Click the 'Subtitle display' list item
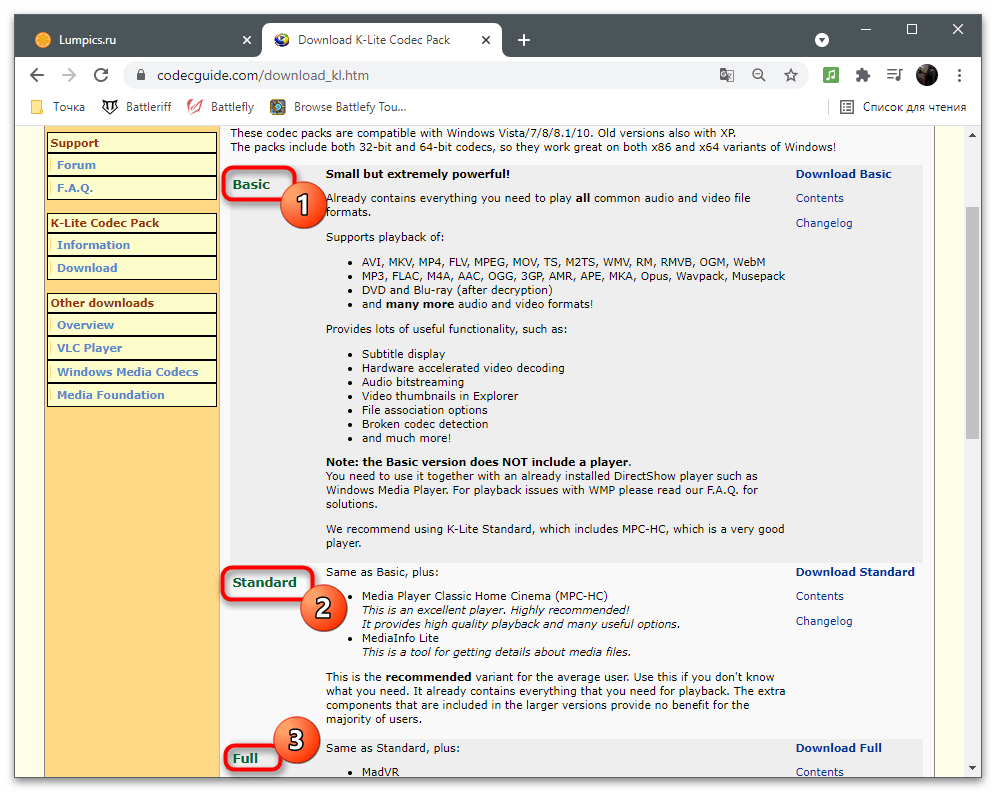Viewport: 996px width, 792px height. coord(403,354)
